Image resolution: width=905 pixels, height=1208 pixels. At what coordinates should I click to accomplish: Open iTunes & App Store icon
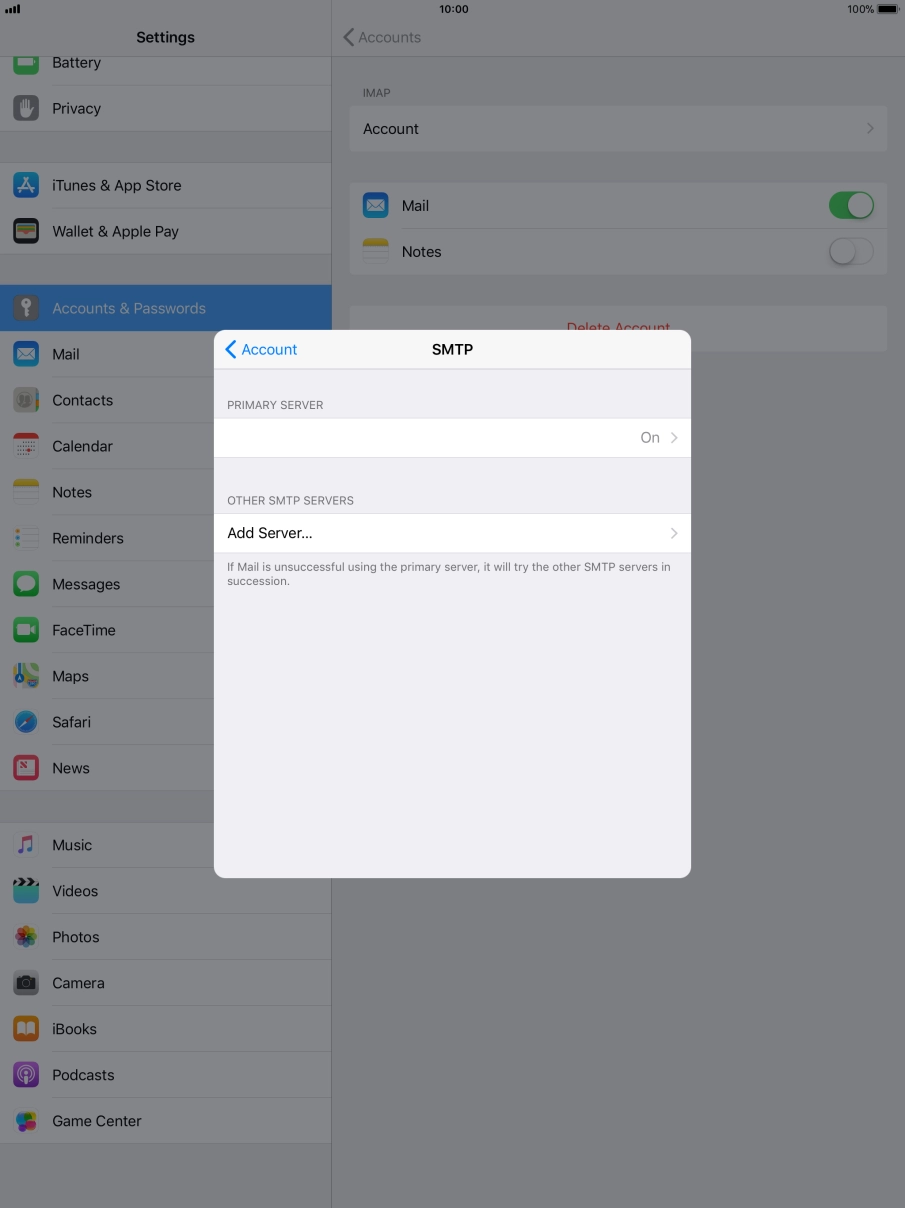click(26, 185)
